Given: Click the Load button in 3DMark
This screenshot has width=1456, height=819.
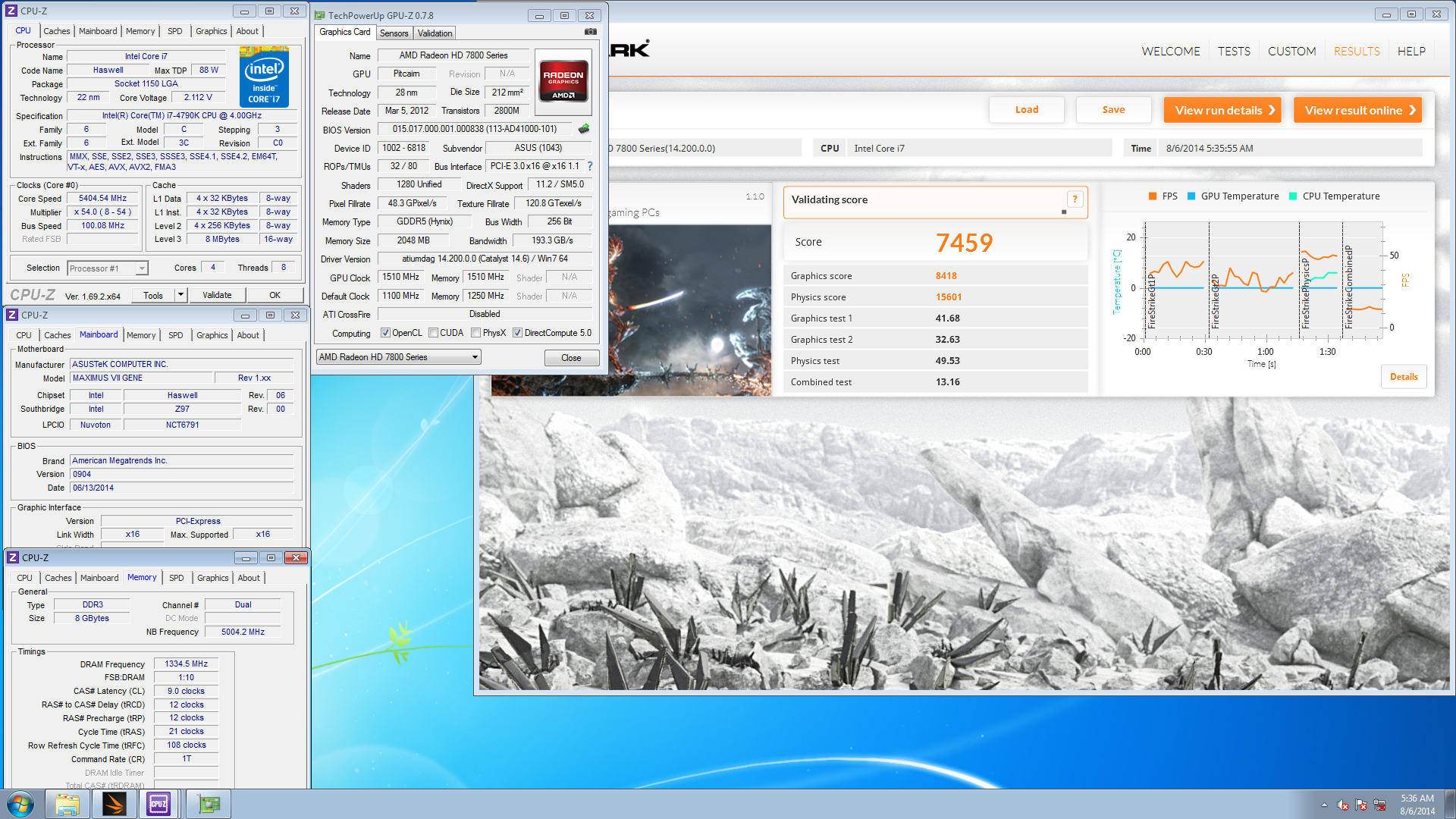Looking at the screenshot, I should coord(1027,110).
